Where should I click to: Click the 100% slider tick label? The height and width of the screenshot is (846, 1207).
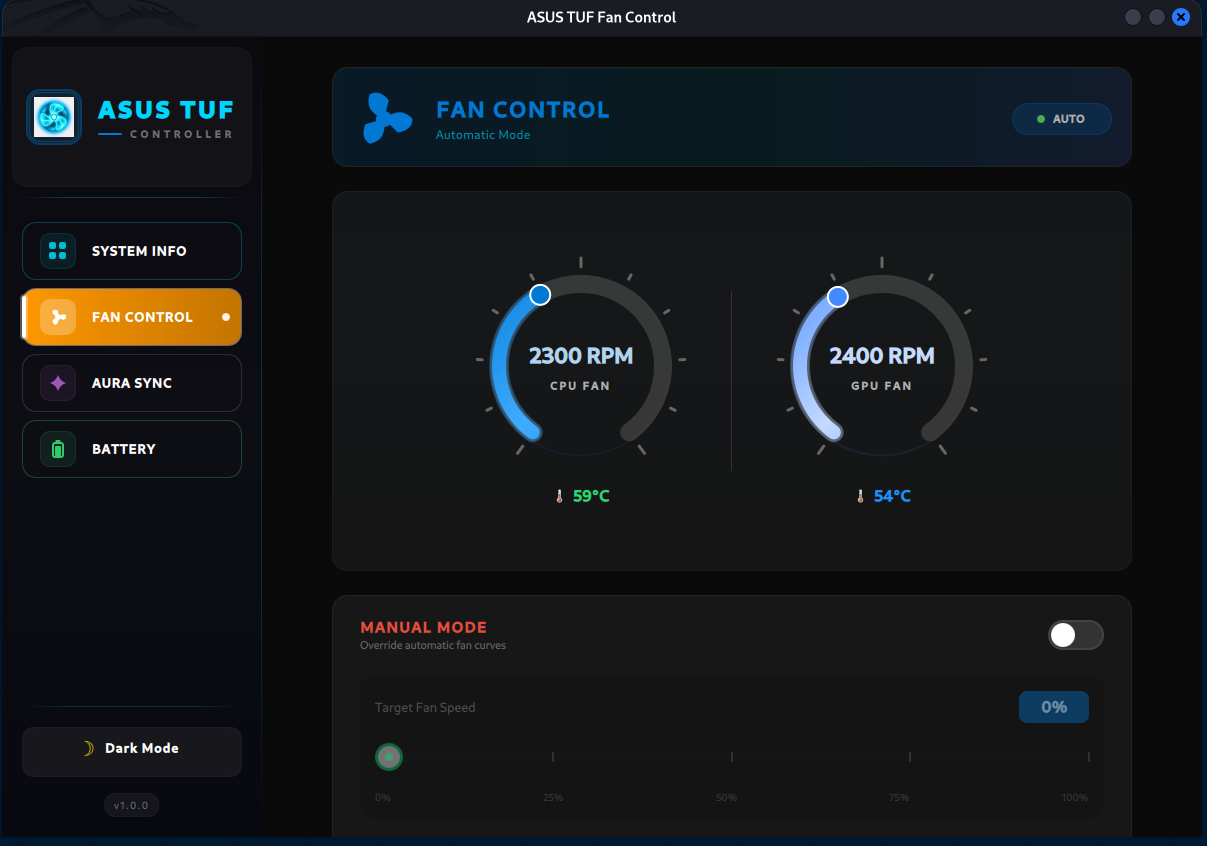(x=1075, y=798)
